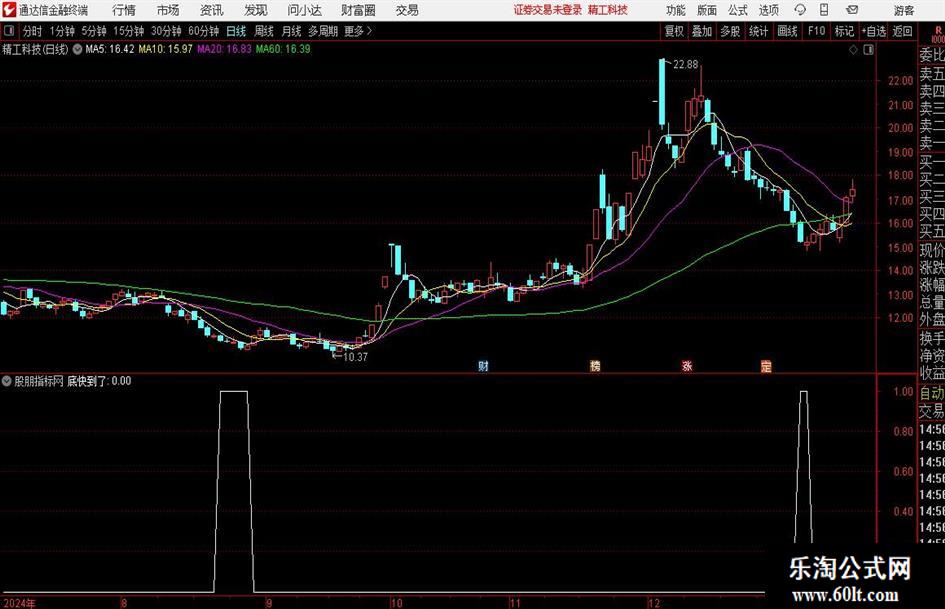Screen dimensions: 945x609
Task: Open the 选项 menu
Action: (x=768, y=10)
